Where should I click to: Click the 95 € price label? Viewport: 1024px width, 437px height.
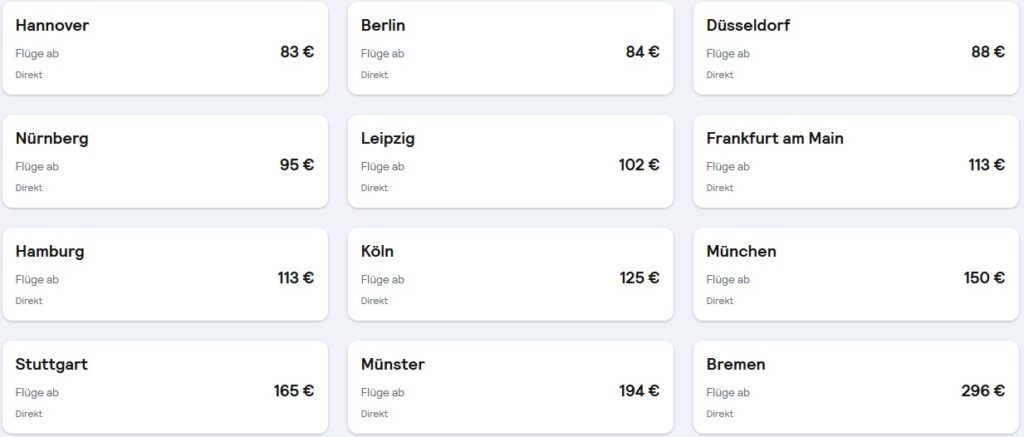pos(297,165)
